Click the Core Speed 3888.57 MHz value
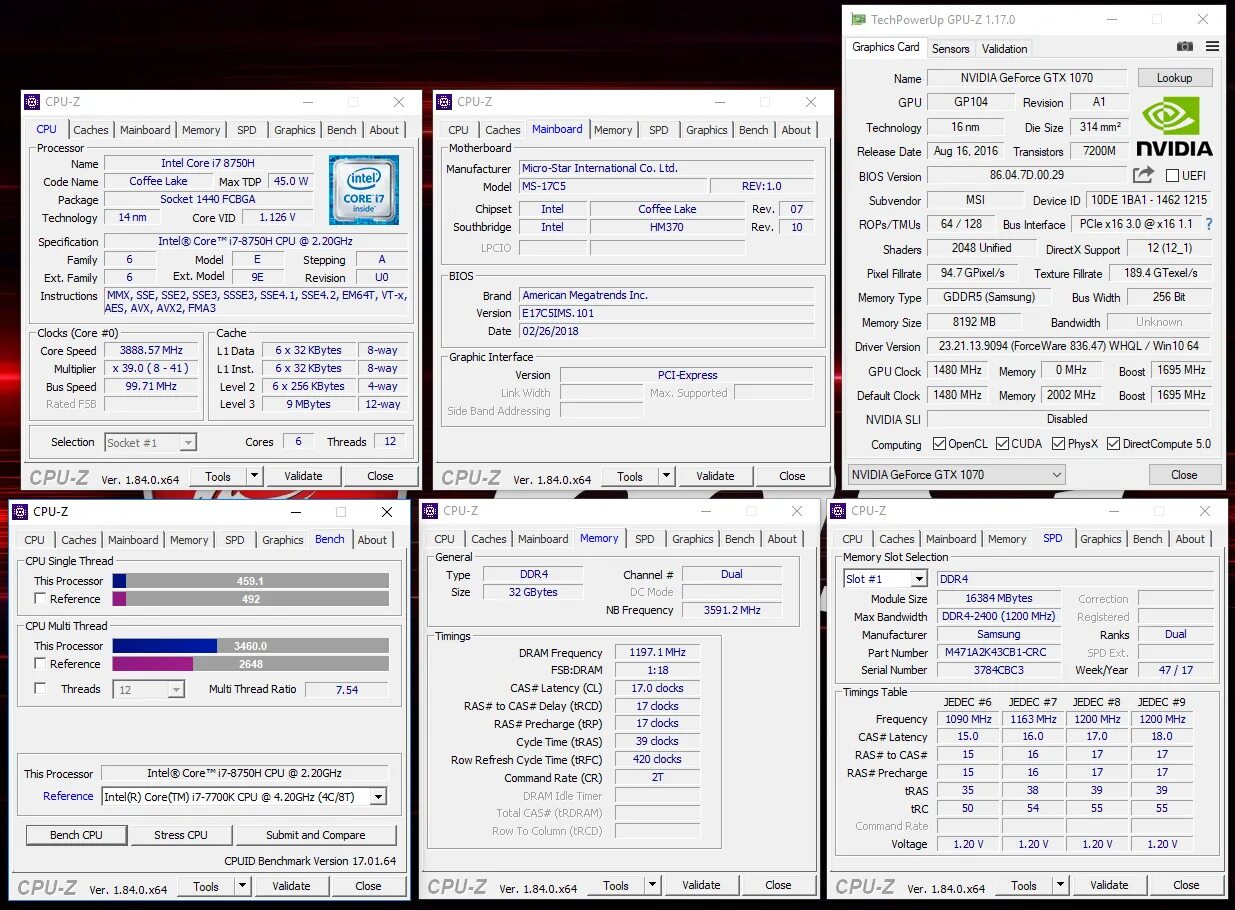This screenshot has height=910, width=1235. pyautogui.click(x=151, y=351)
